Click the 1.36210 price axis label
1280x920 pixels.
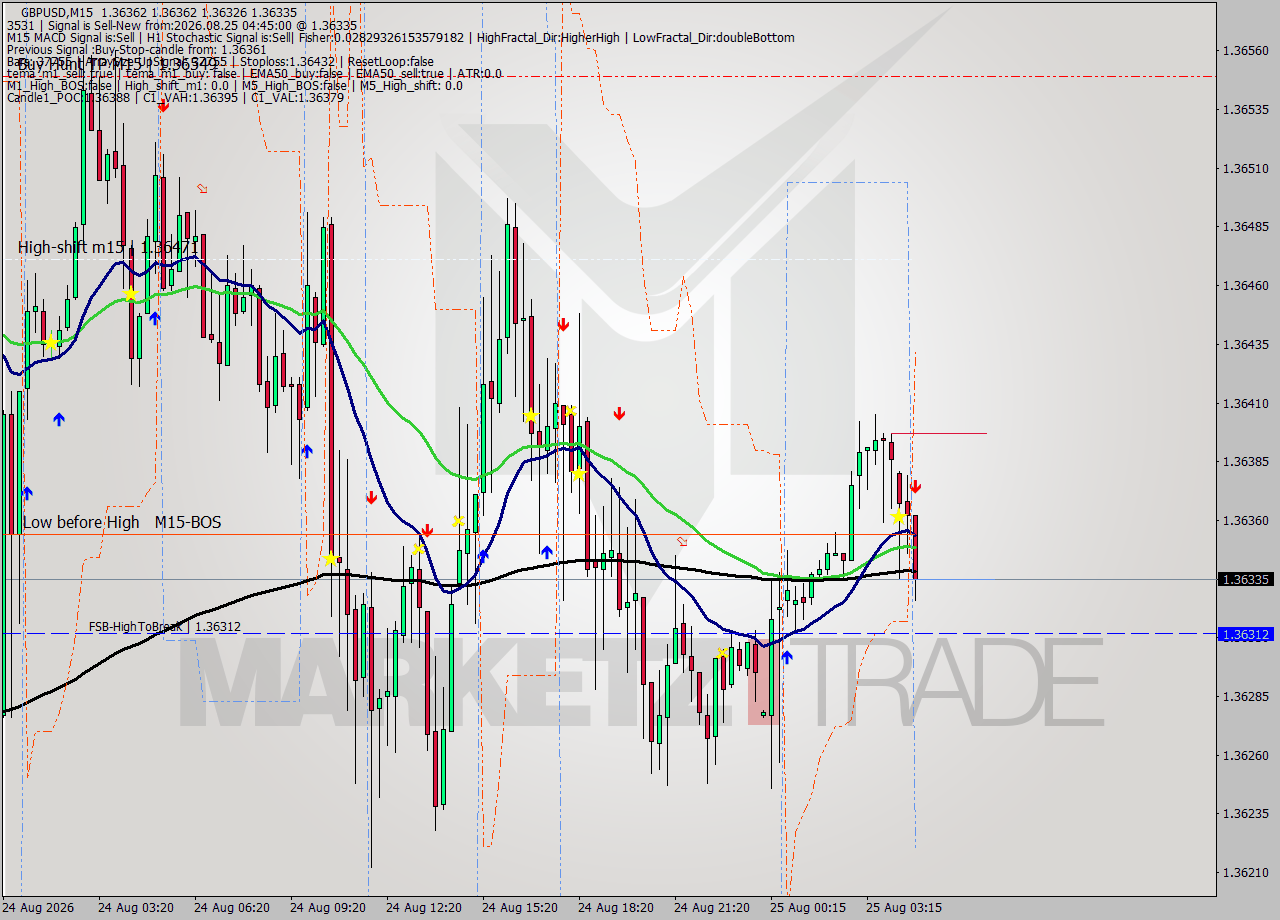pos(1246,873)
